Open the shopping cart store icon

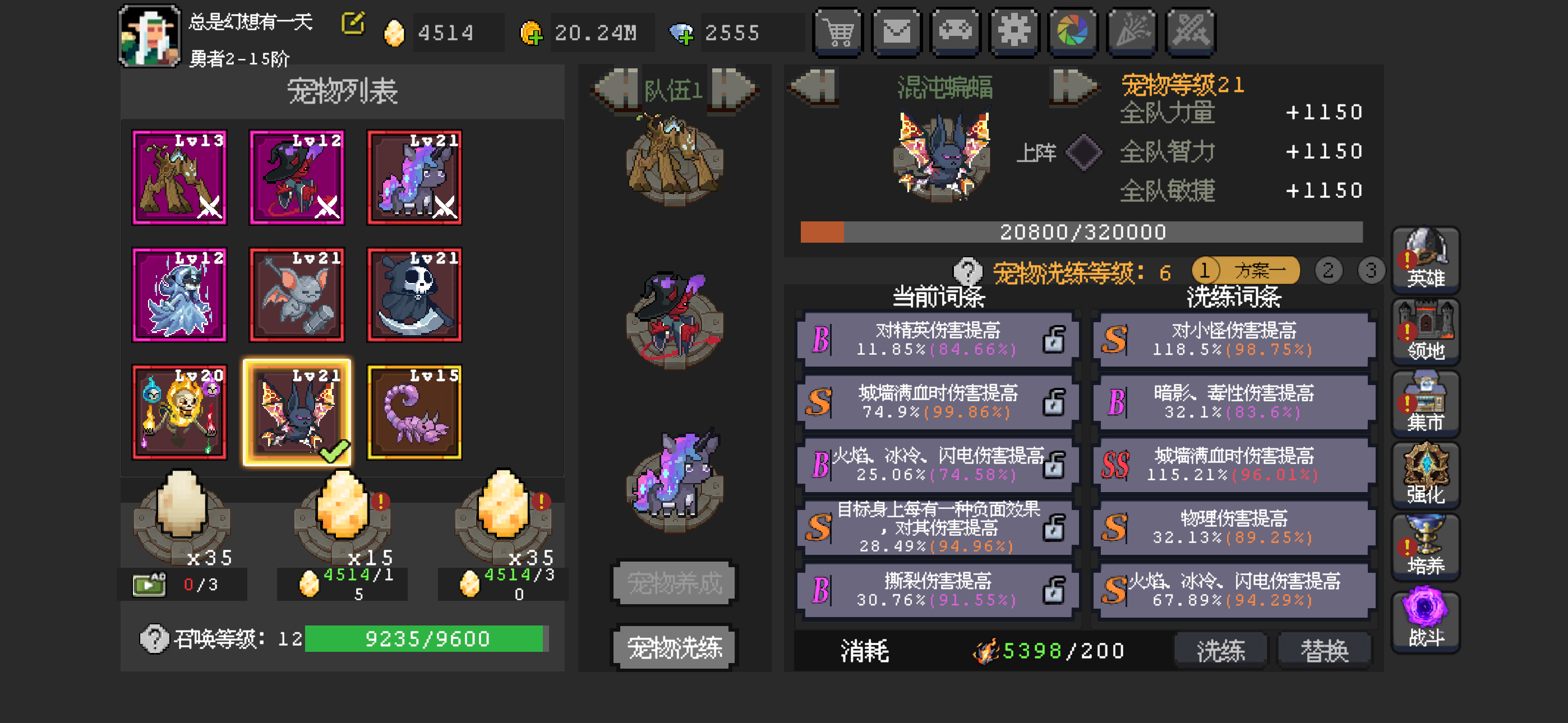pos(838,31)
